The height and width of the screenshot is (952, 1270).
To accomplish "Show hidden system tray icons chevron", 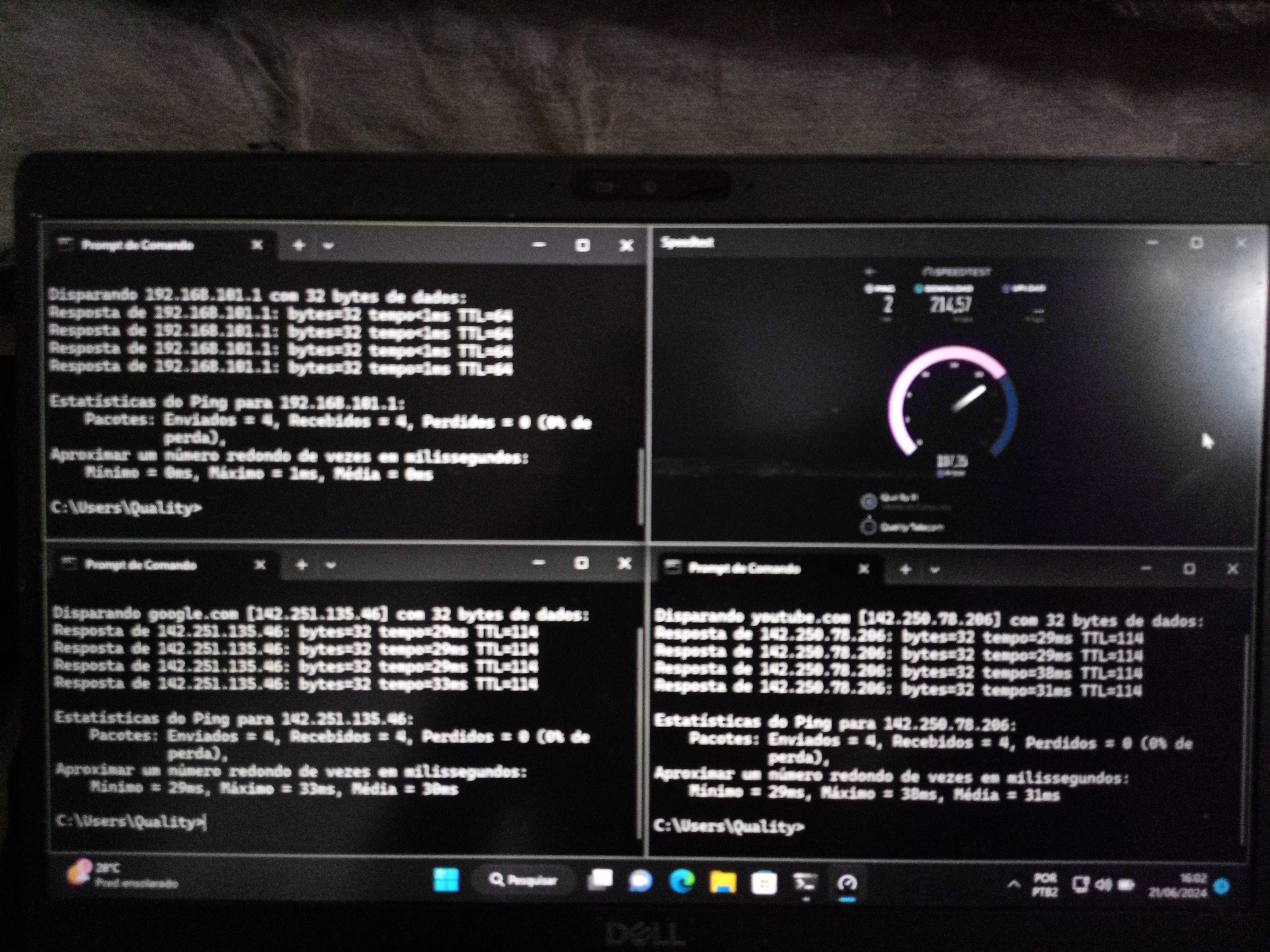I will pos(1014,884).
